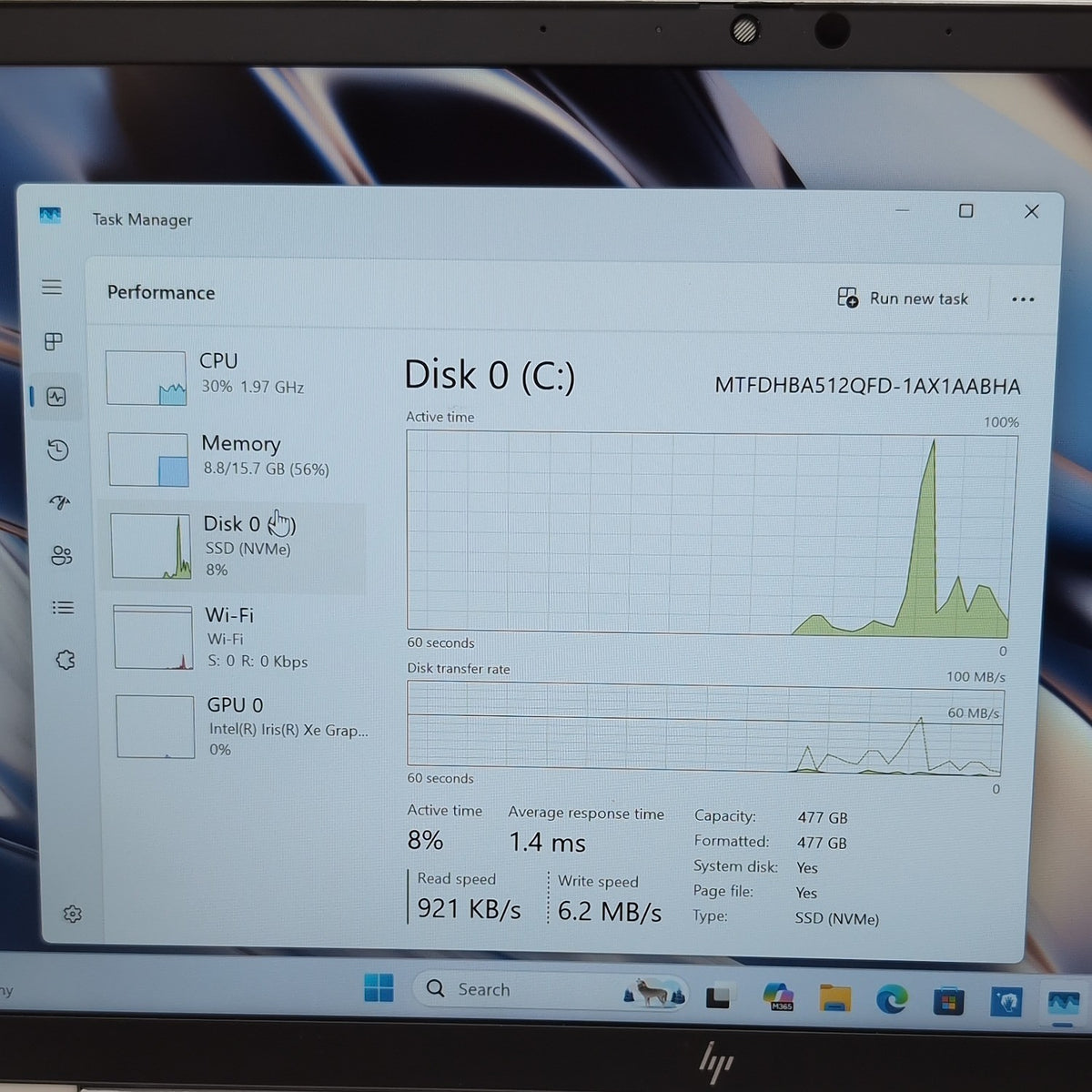Launch Microsoft Edge from the taskbar
Viewport: 1092px width, 1092px height.
[892, 999]
